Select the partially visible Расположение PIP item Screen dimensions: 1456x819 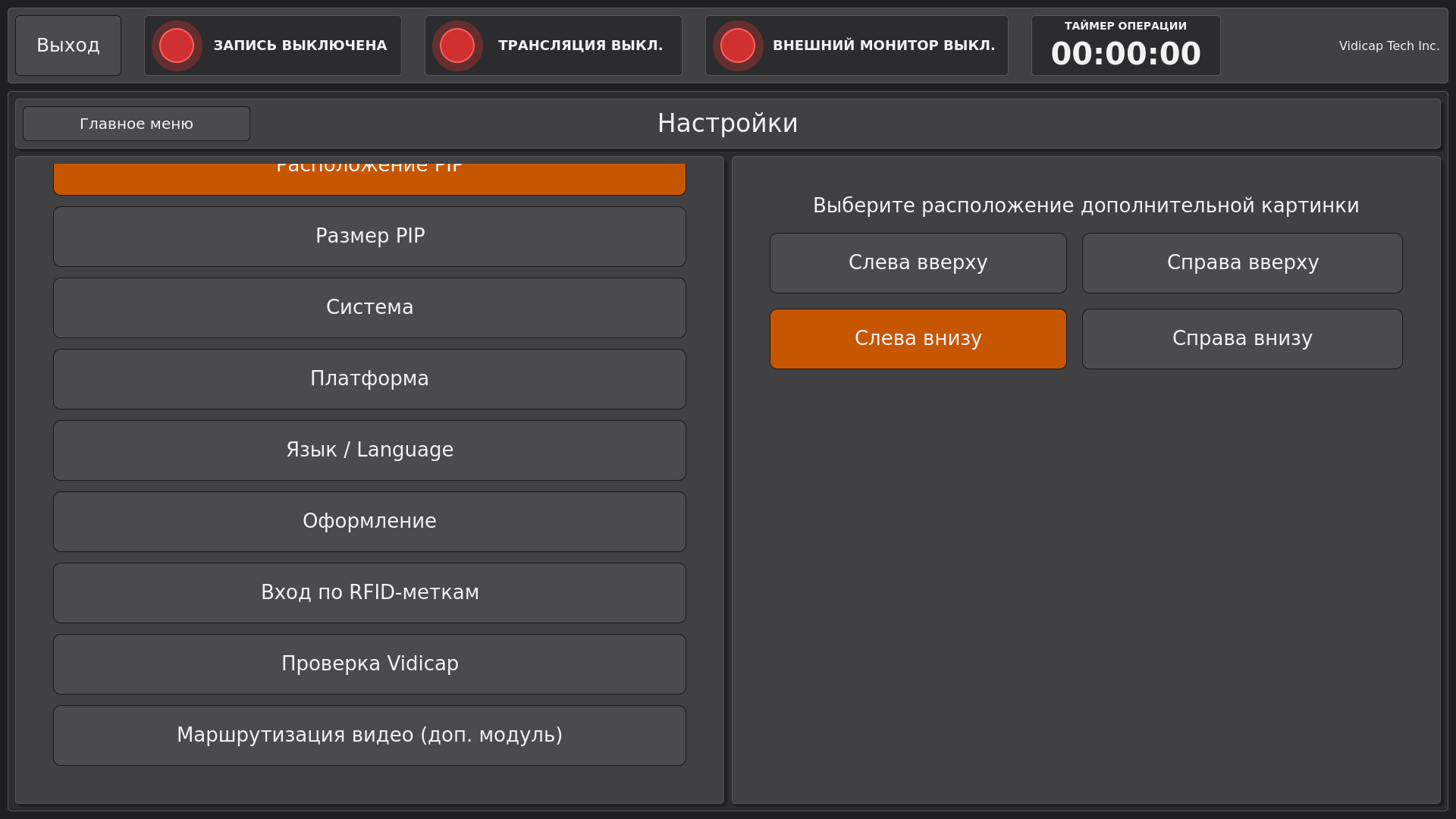[370, 179]
